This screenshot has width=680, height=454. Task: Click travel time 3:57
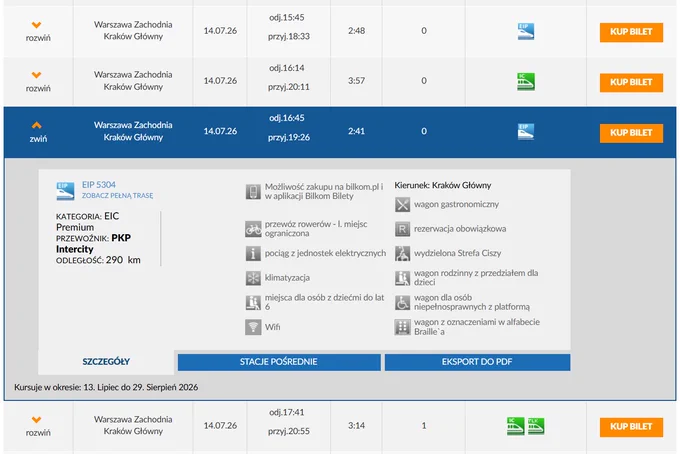tap(356, 81)
